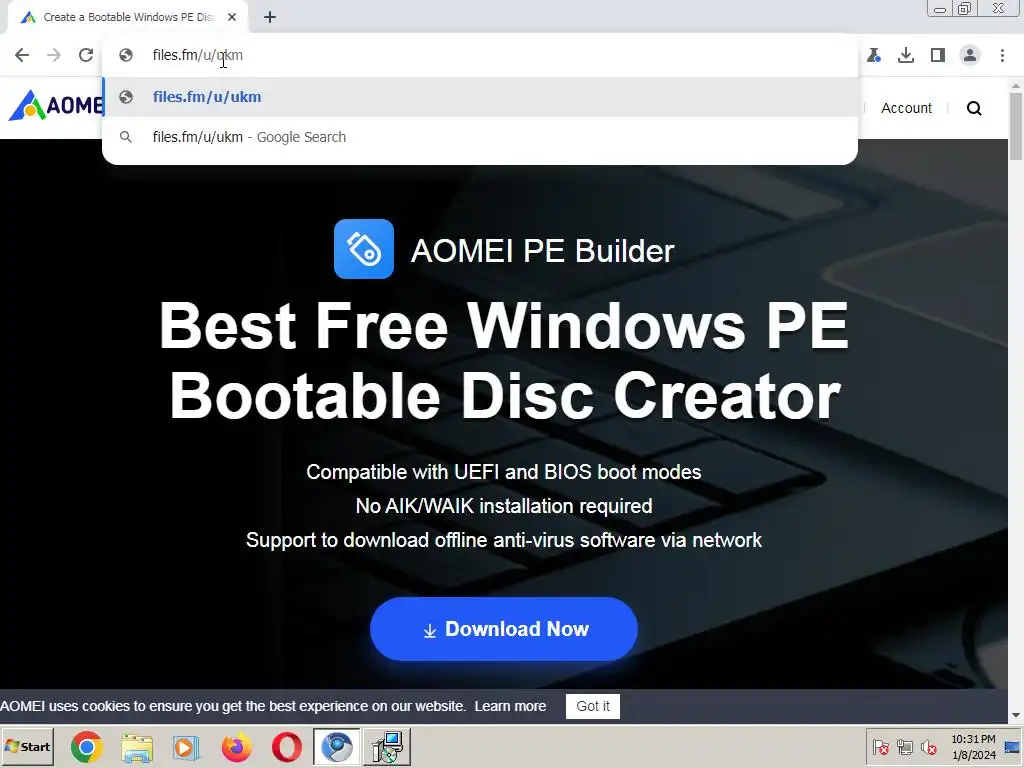Click the muted volume tray icon

point(928,746)
